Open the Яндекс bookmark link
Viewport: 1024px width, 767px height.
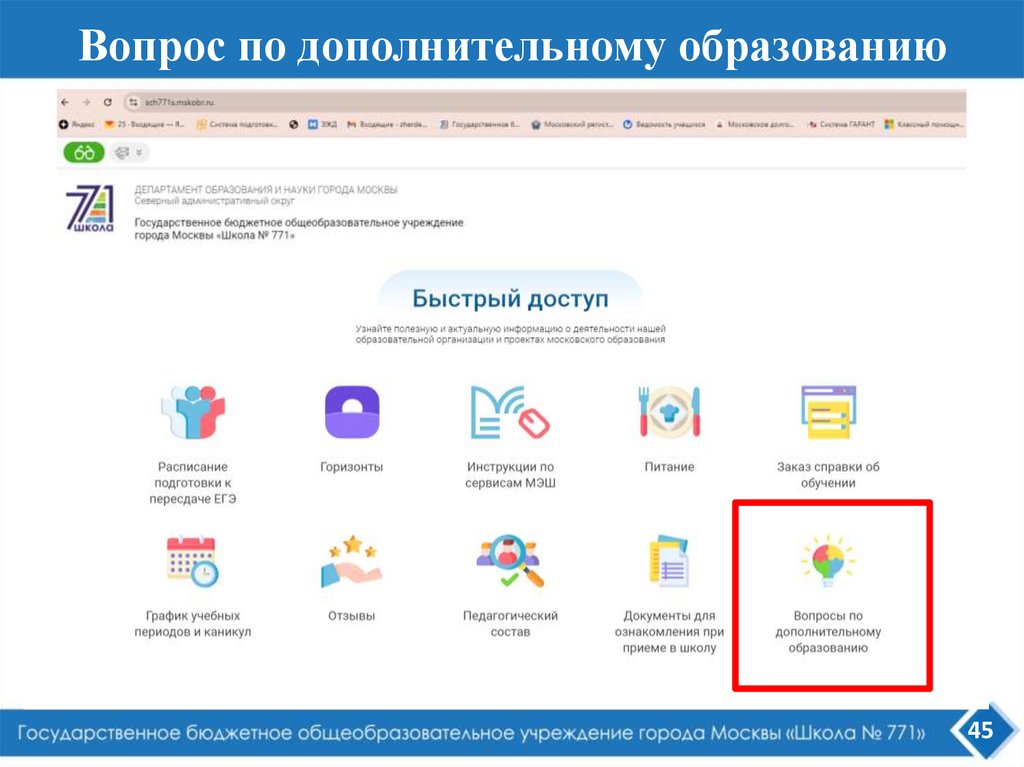point(77,122)
